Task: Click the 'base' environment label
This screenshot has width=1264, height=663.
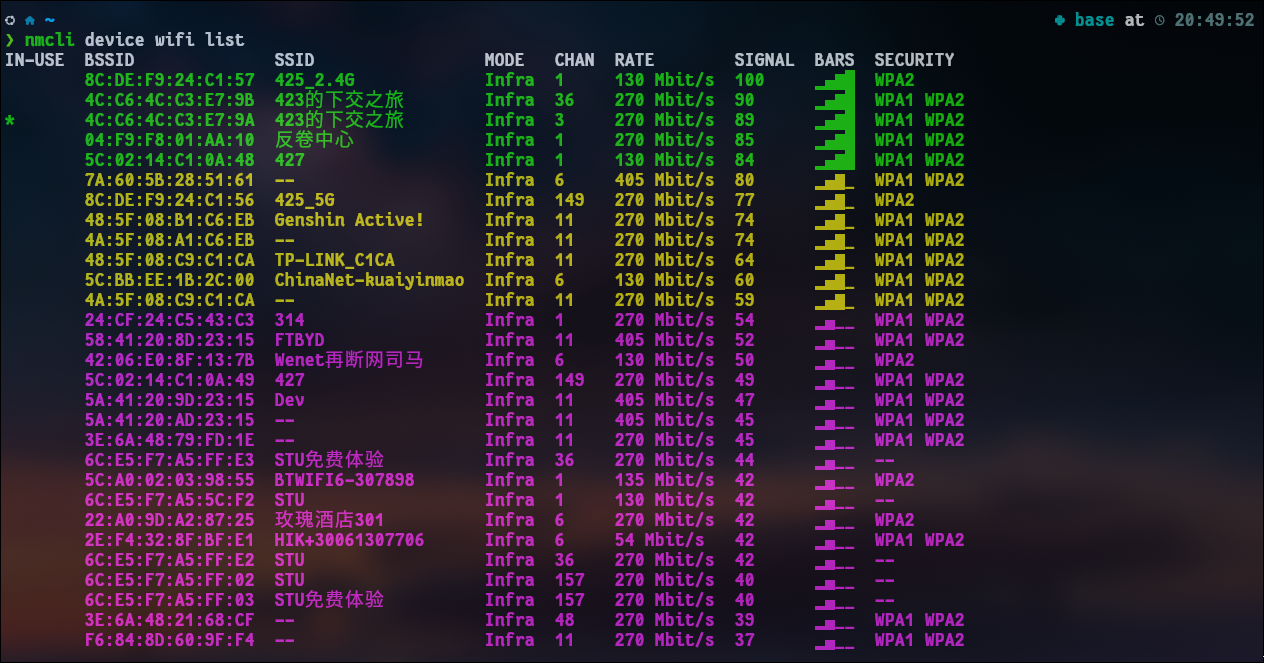Action: click(x=1094, y=20)
